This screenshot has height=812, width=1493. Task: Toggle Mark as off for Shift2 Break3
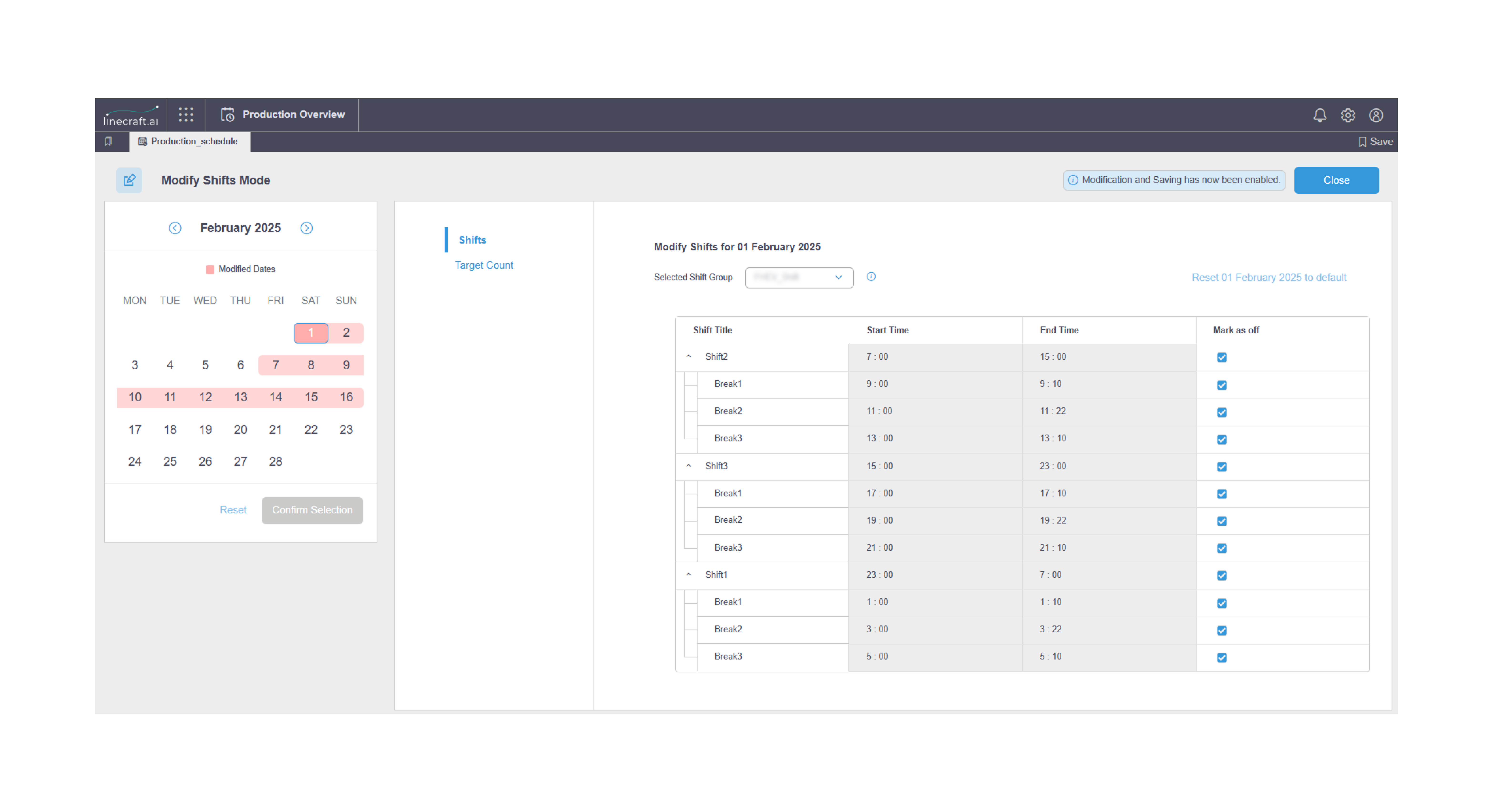point(1222,440)
